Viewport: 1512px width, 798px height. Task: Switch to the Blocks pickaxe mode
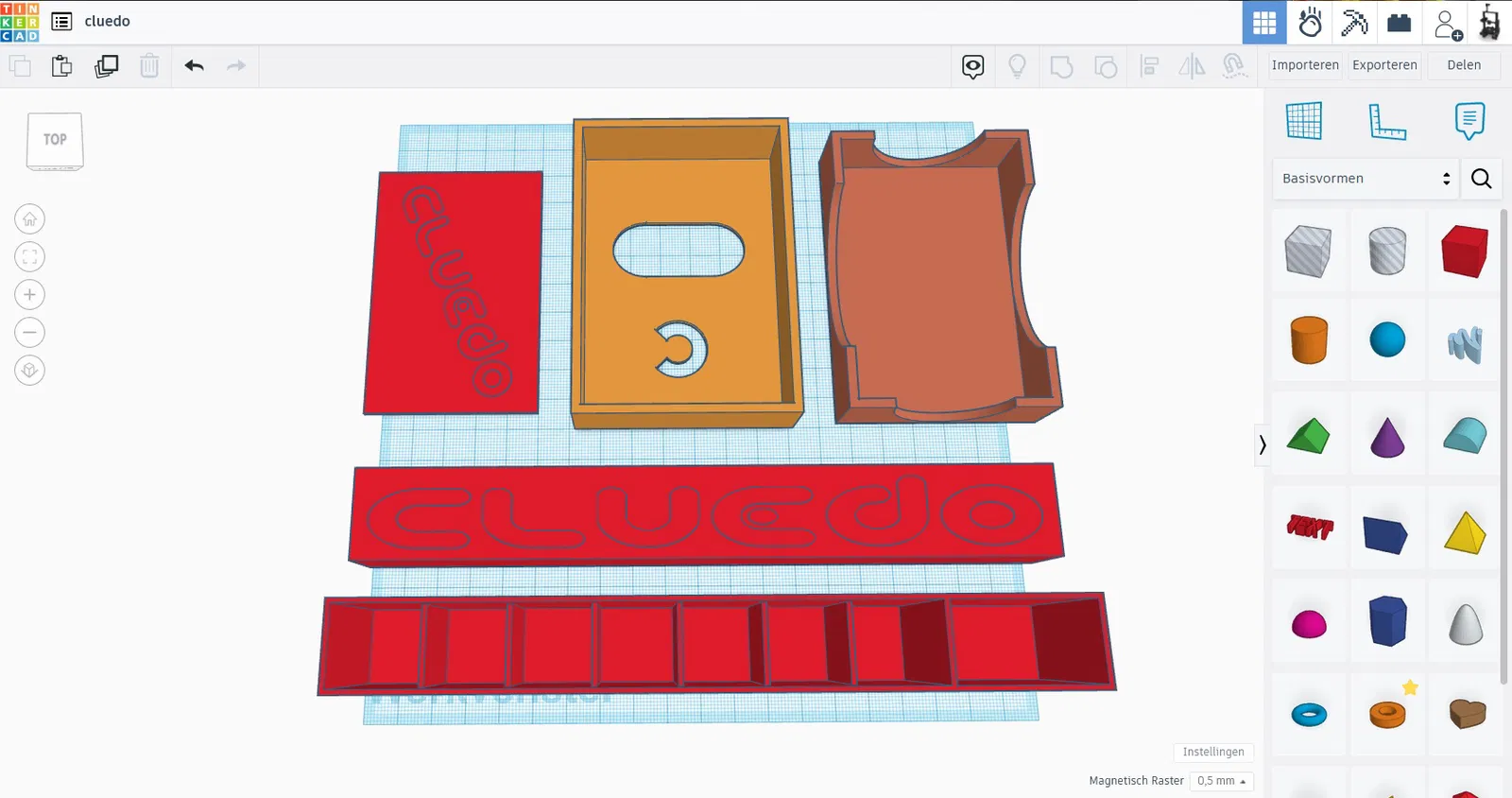tap(1354, 22)
